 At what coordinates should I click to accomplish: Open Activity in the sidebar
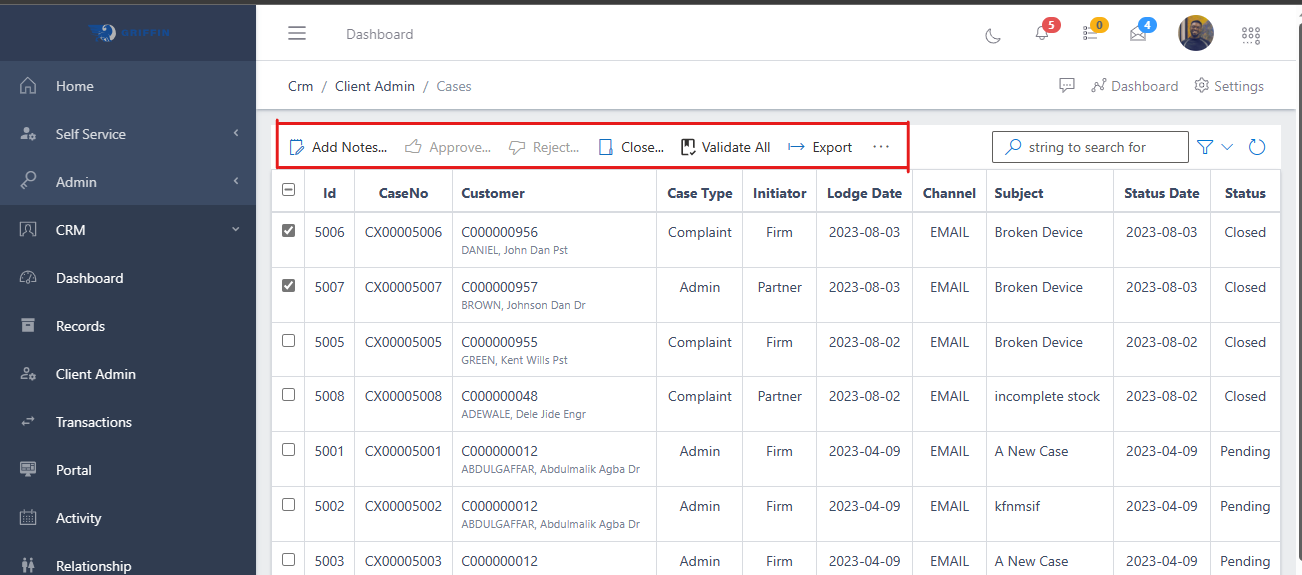128,518
